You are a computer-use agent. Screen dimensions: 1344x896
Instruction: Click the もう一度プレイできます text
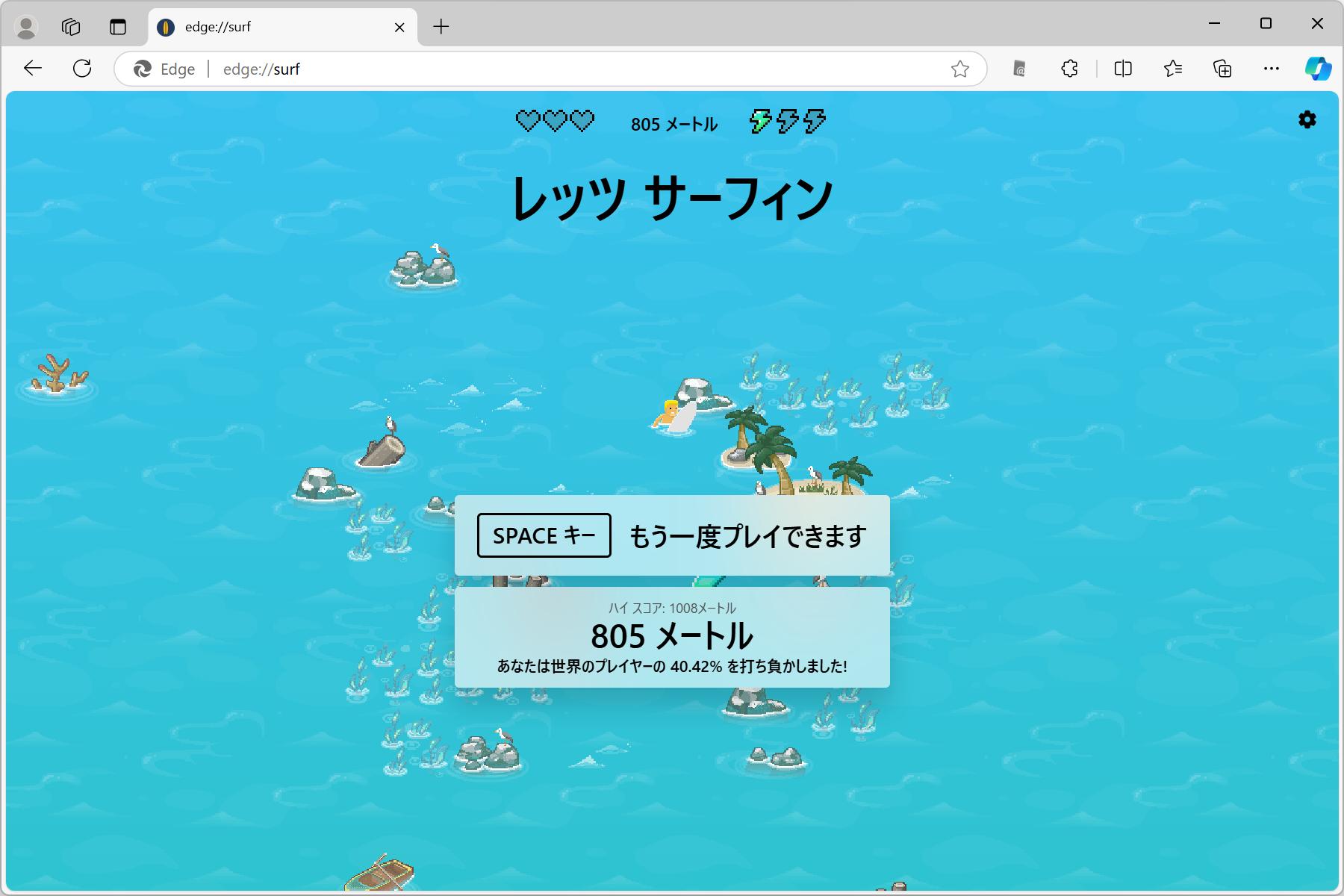coord(747,536)
